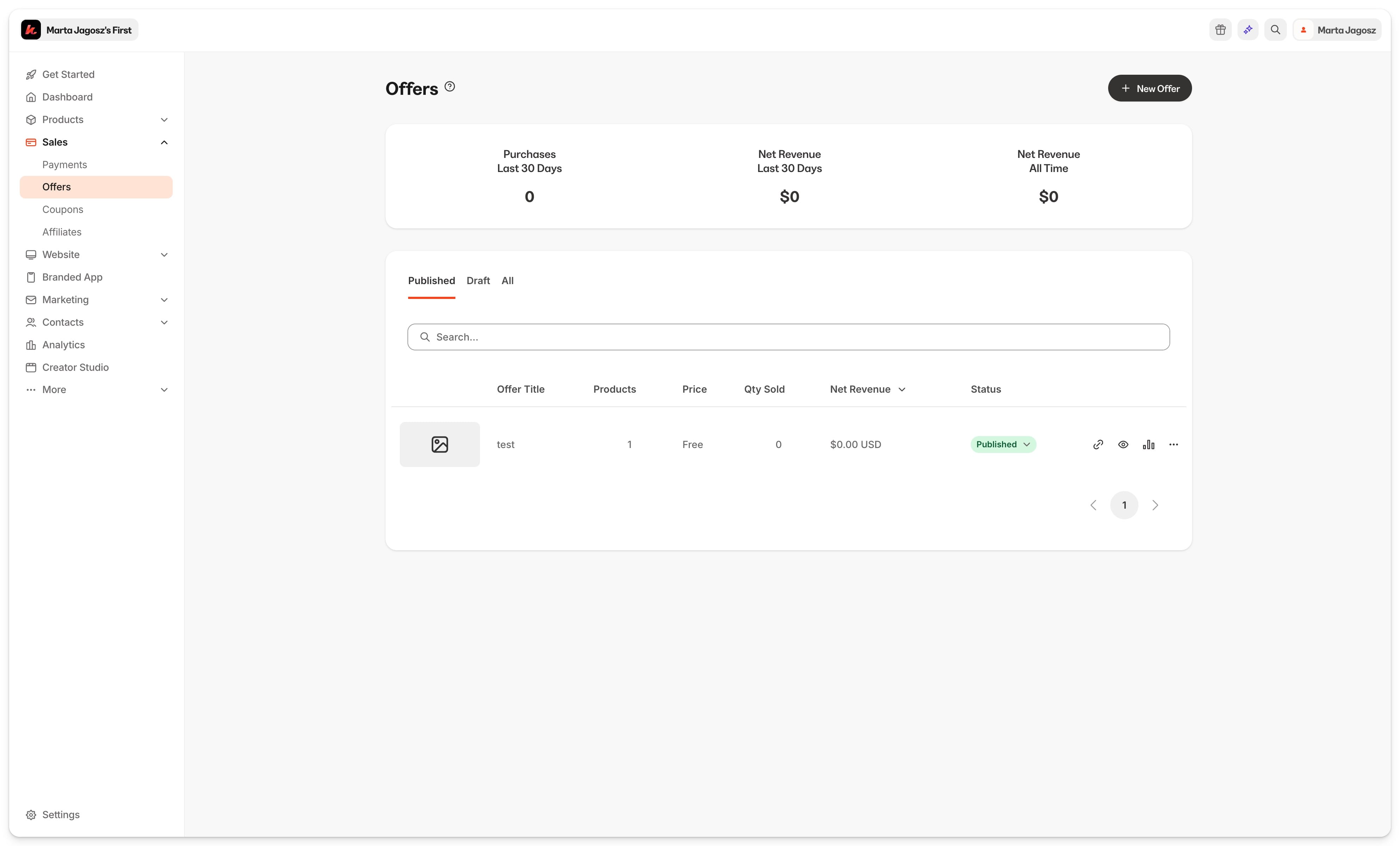
Task: Open the AI sparkle assistant icon
Action: 1248,30
